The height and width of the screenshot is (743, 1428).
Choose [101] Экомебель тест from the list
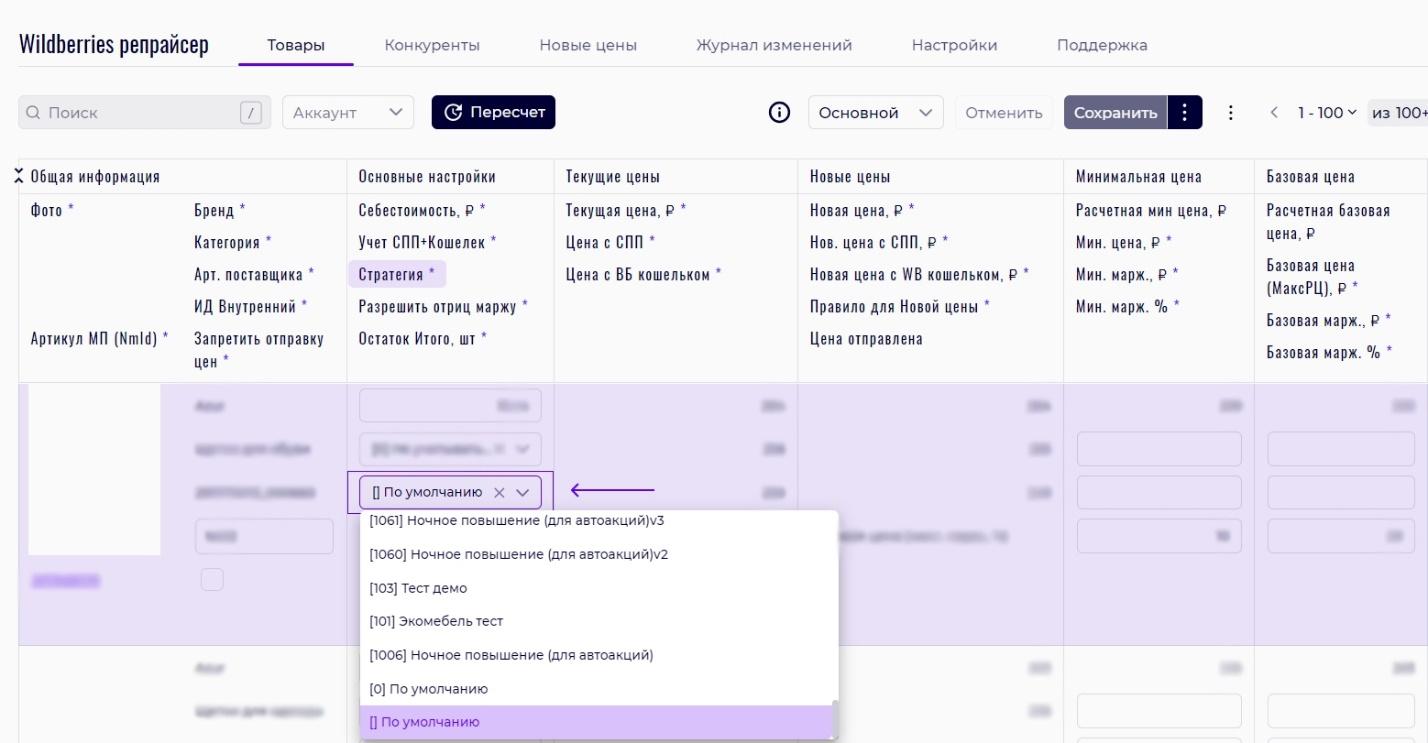[x=436, y=621]
